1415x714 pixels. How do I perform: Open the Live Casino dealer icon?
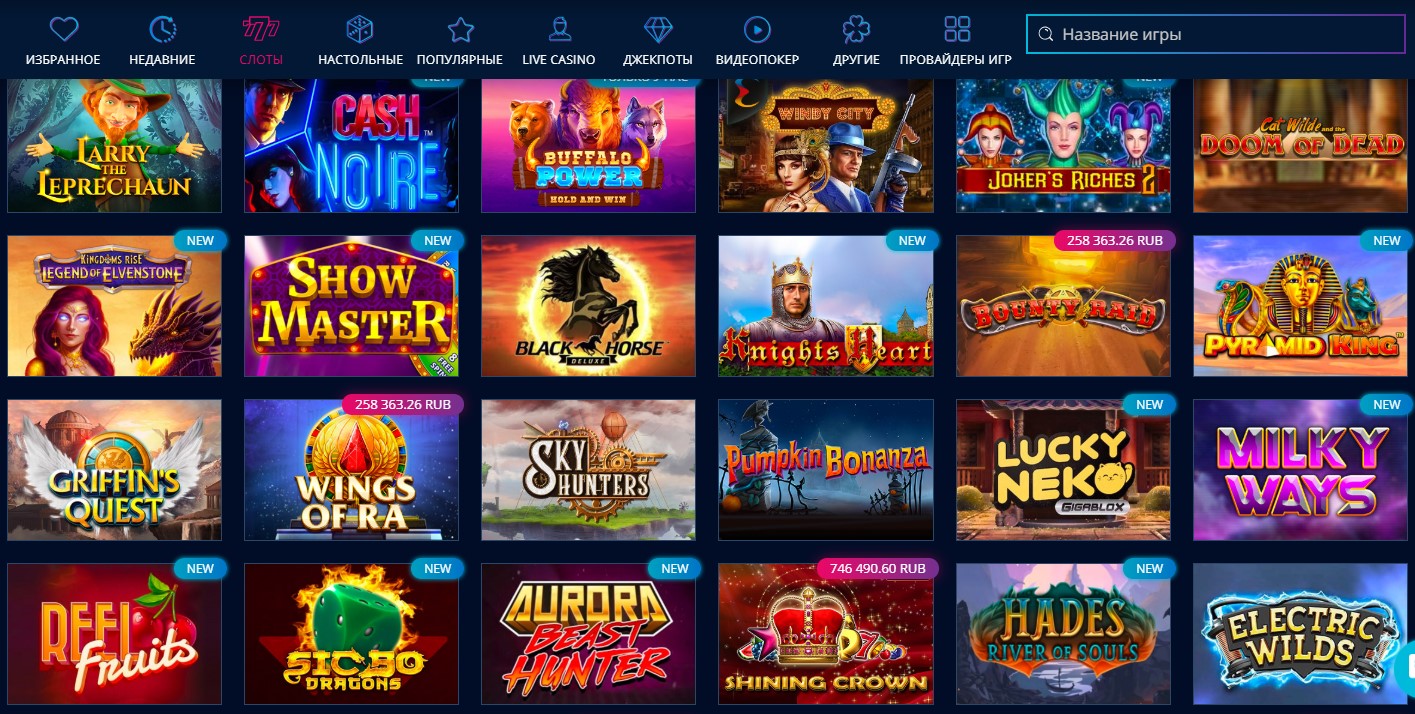[x=559, y=28]
